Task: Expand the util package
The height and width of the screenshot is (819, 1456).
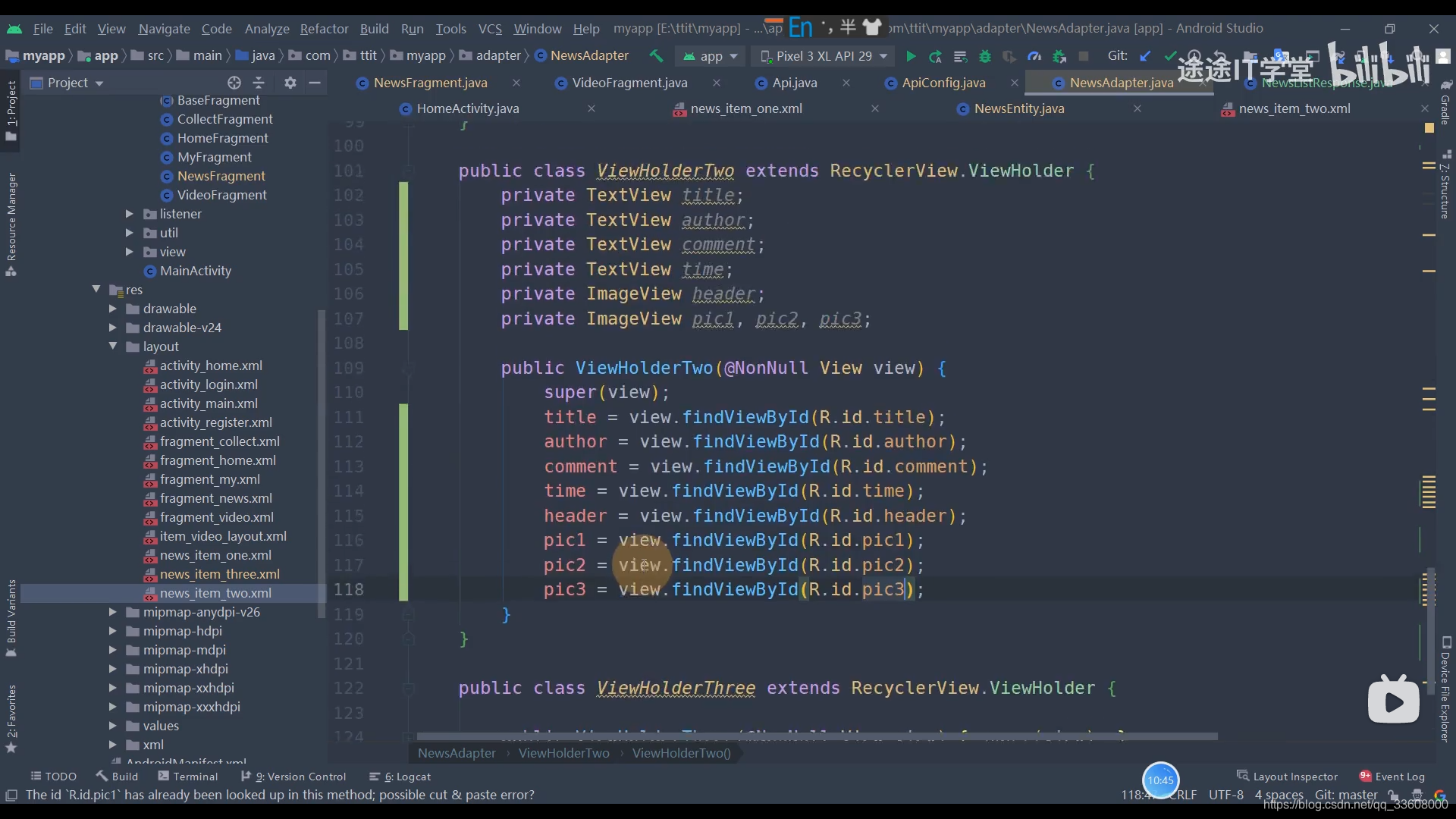Action: coord(129,233)
